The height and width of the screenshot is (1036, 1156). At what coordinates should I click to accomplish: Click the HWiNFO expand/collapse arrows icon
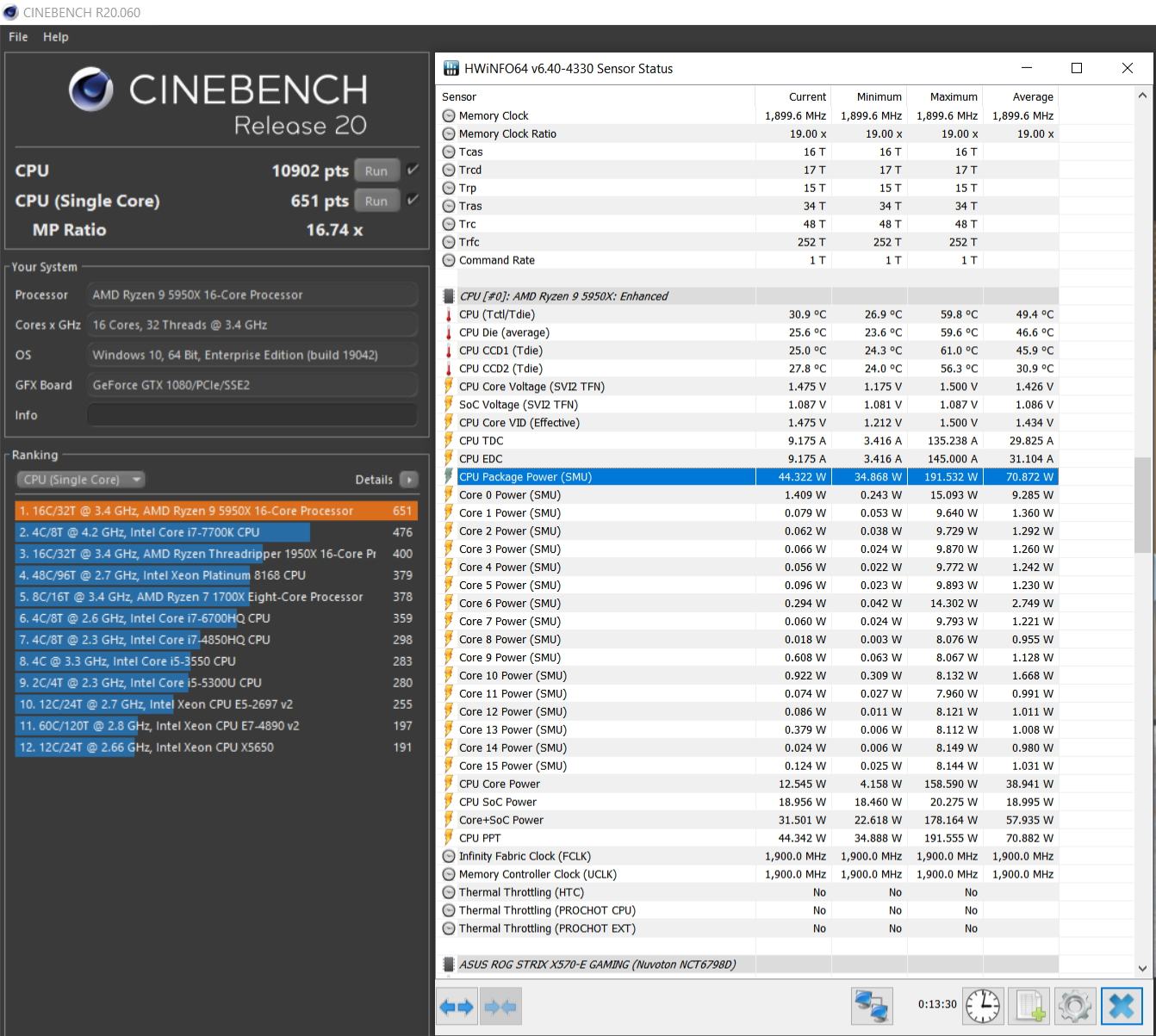click(457, 1006)
